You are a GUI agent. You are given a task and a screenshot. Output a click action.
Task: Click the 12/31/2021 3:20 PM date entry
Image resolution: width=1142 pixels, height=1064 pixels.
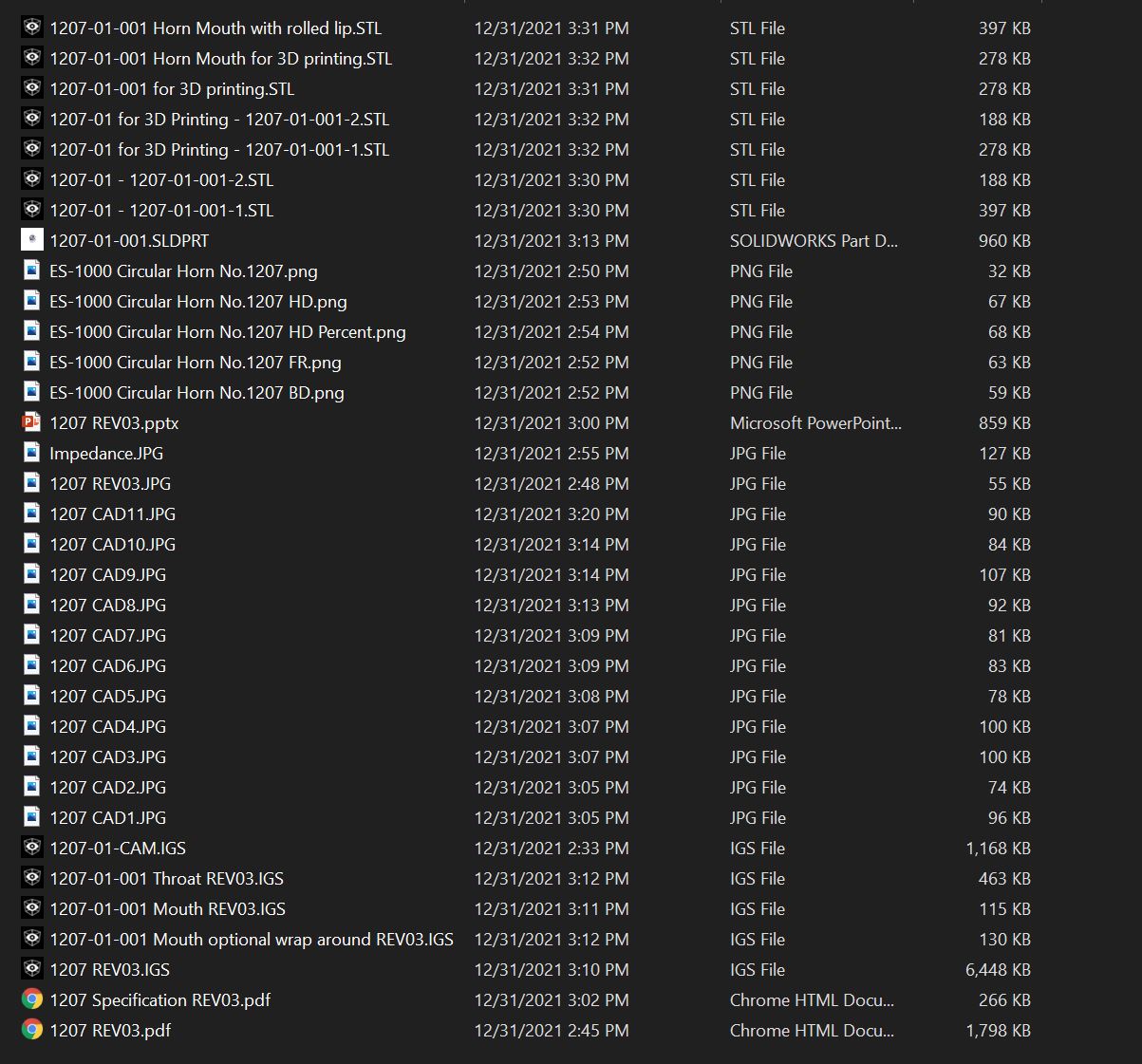click(x=551, y=514)
